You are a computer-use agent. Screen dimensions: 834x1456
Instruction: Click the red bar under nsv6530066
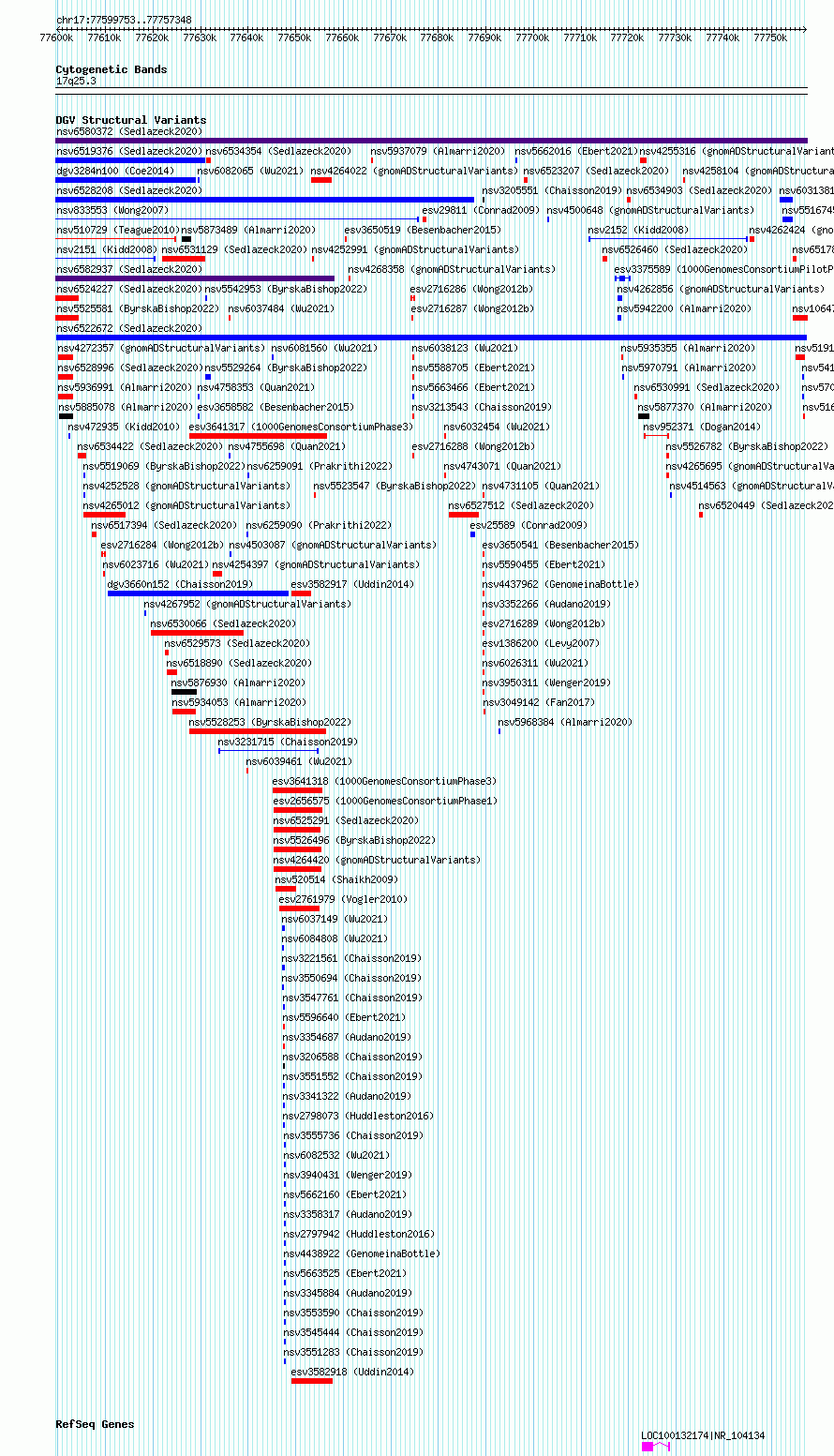tap(197, 633)
